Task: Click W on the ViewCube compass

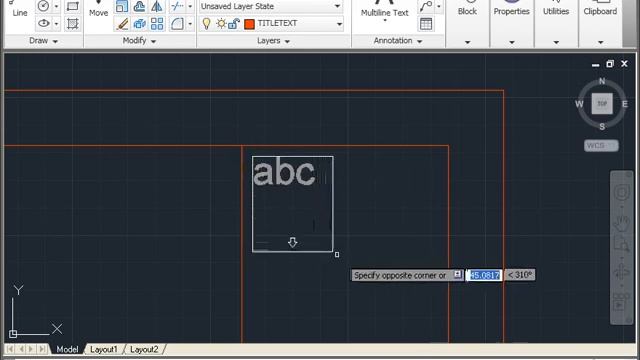Action: click(x=579, y=104)
